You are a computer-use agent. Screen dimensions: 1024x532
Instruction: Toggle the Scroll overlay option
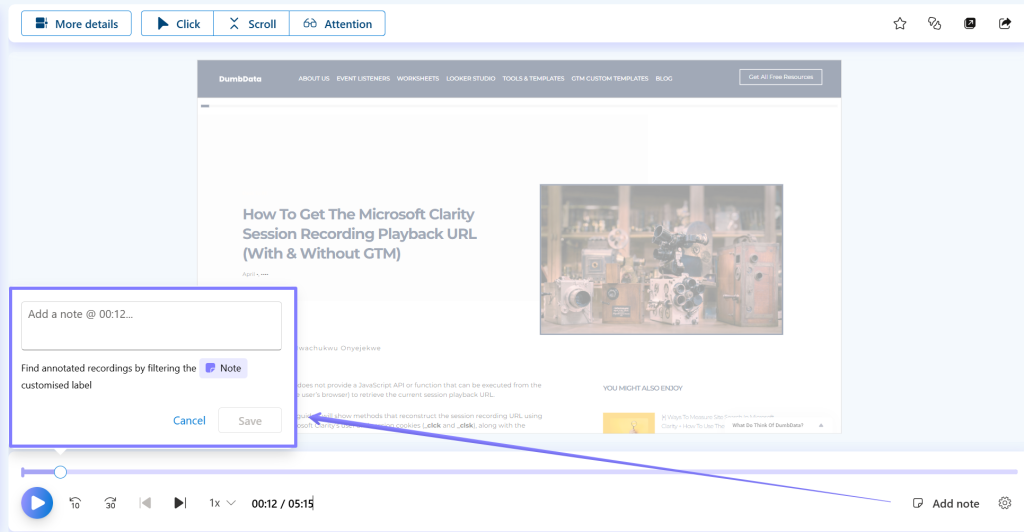(x=252, y=24)
